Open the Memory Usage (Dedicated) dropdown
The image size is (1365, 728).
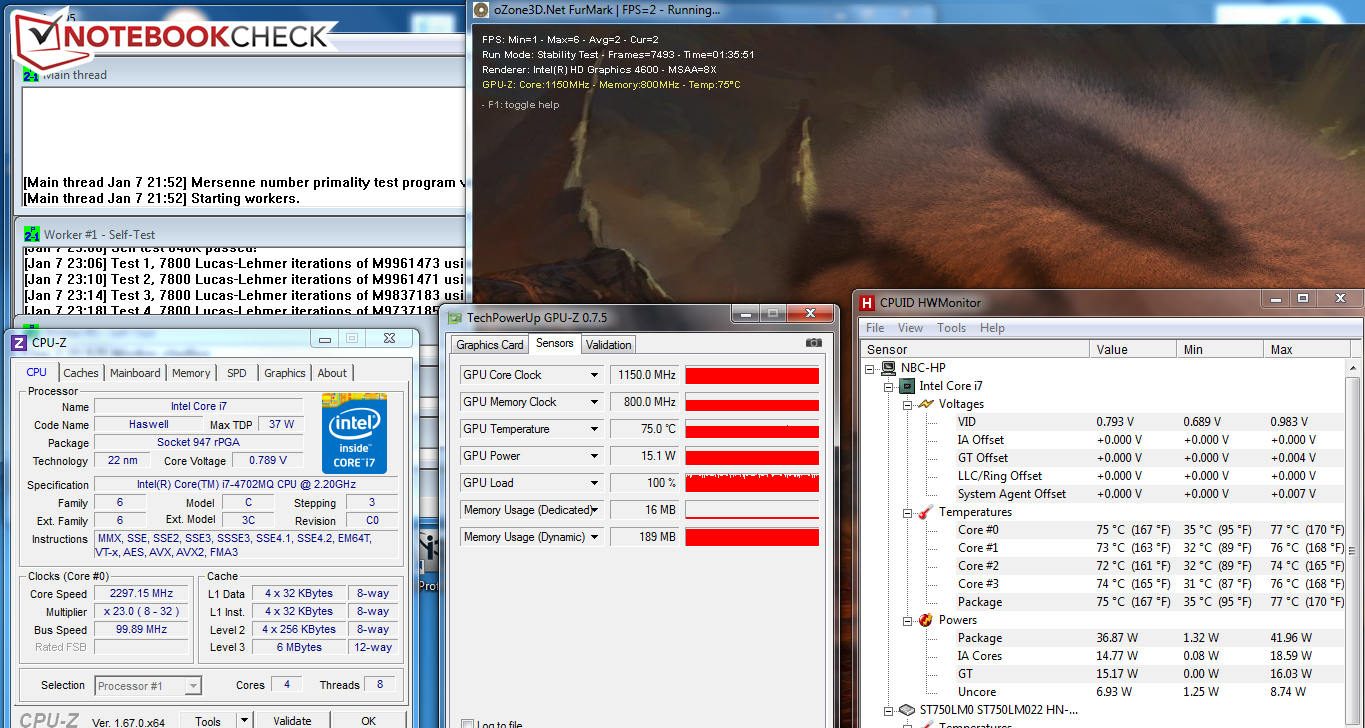pyautogui.click(x=594, y=510)
